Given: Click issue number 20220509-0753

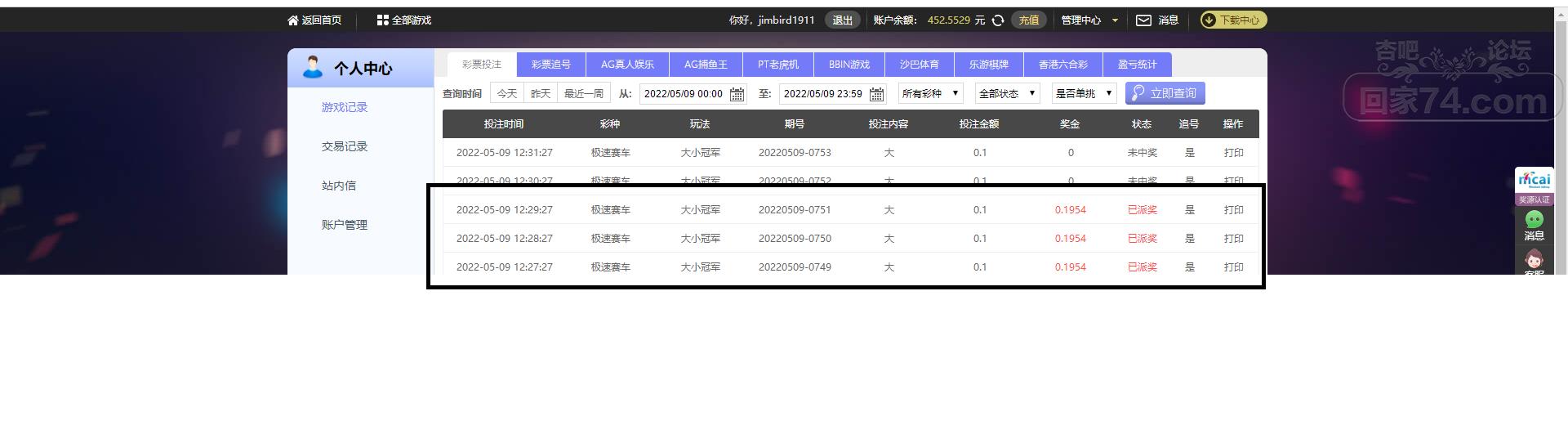Looking at the screenshot, I should (795, 153).
